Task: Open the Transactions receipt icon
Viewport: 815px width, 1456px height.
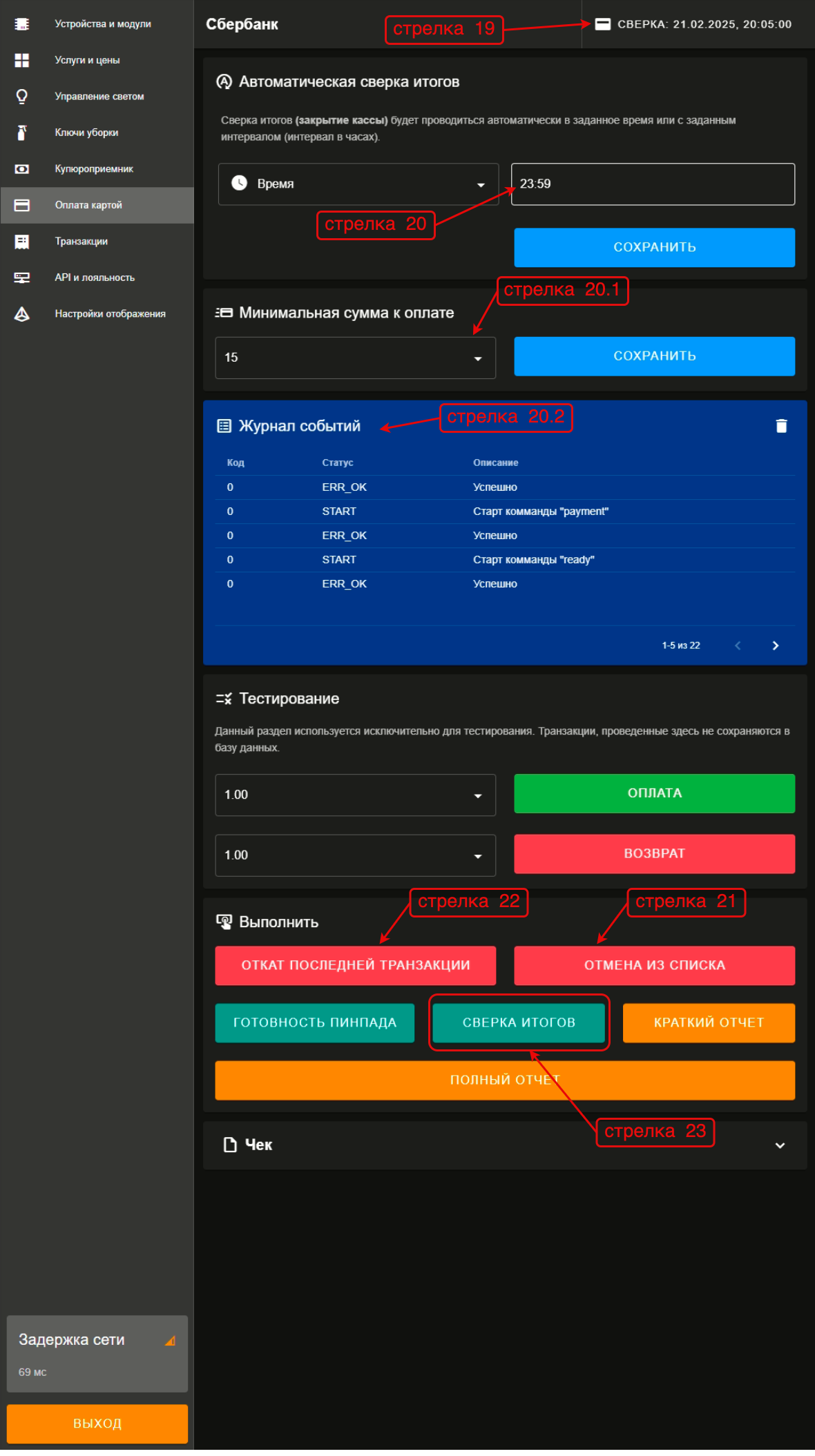Action: [22, 242]
